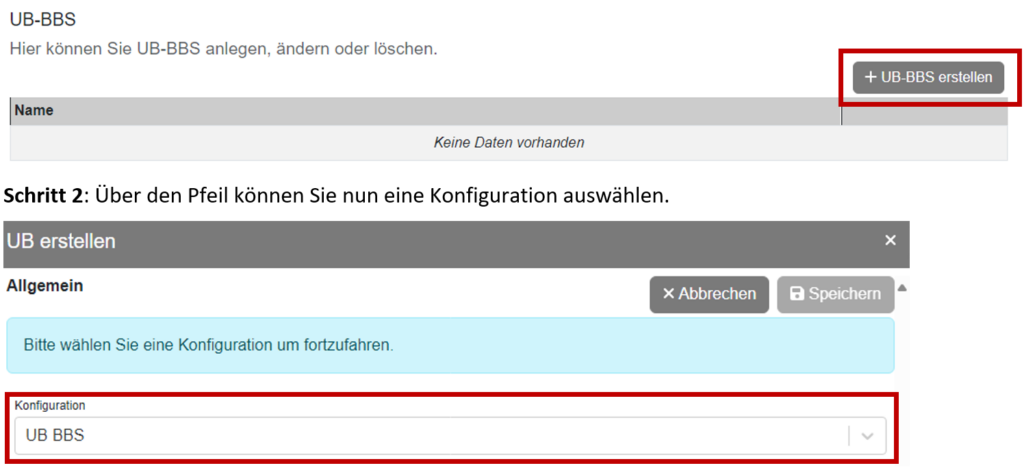The width and height of the screenshot is (1024, 470).
Task: Click the blue configuration info banner
Action: pos(450,346)
